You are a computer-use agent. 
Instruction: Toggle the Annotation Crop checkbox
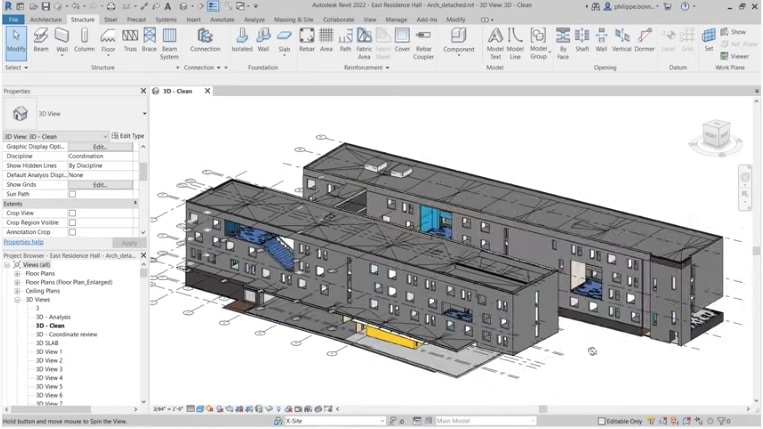point(73,232)
